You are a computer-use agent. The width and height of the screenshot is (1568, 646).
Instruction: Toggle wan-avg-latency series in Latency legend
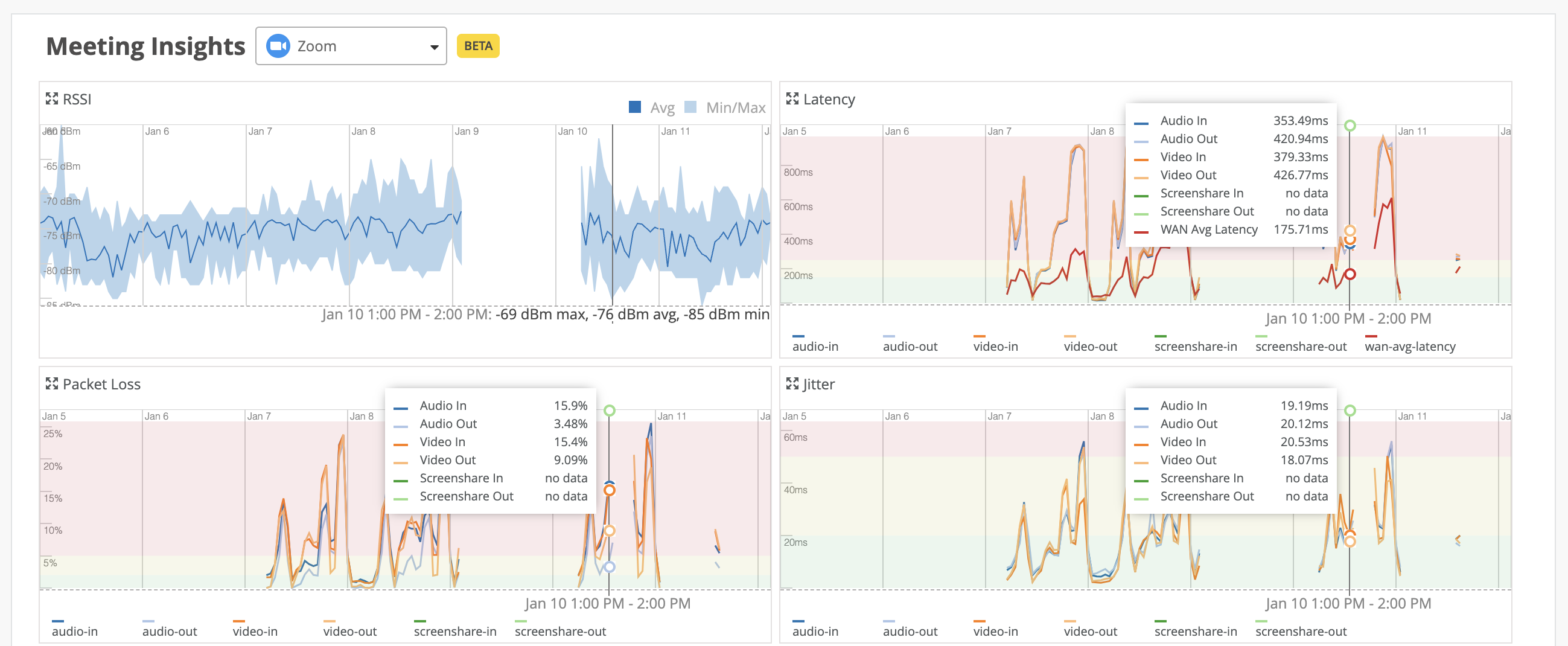click(x=1409, y=346)
